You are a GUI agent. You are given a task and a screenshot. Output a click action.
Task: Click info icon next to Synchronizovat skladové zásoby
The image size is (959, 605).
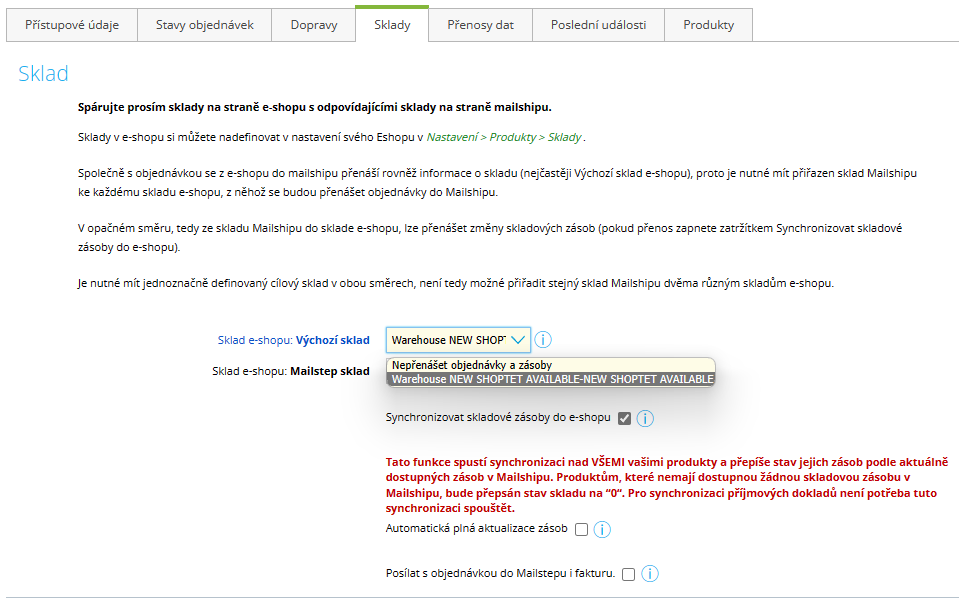pyautogui.click(x=645, y=418)
